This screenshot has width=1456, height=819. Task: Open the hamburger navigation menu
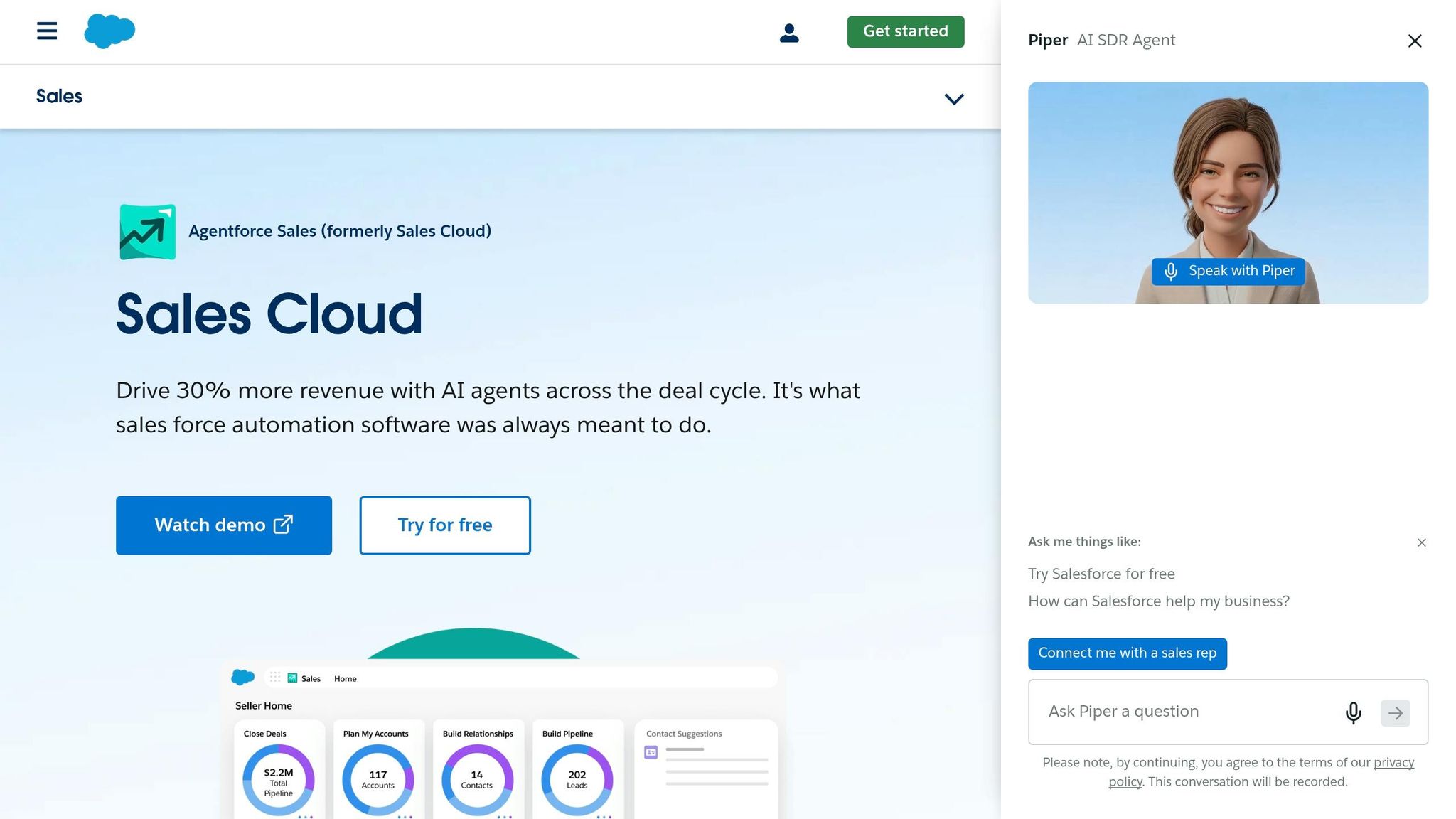pyautogui.click(x=47, y=31)
